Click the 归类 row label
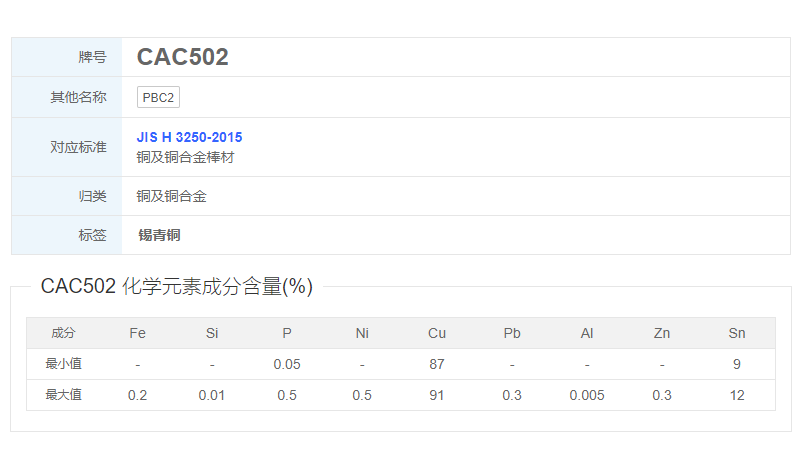This screenshot has height=450, width=800. click(x=92, y=196)
